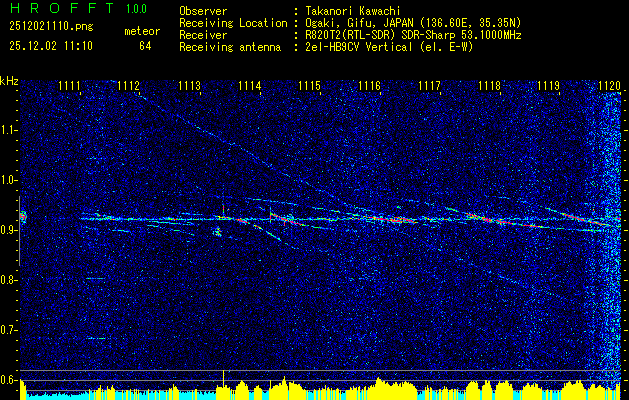Click the 0.7 kHz frequency label
The image size is (629, 400).
coord(9,330)
